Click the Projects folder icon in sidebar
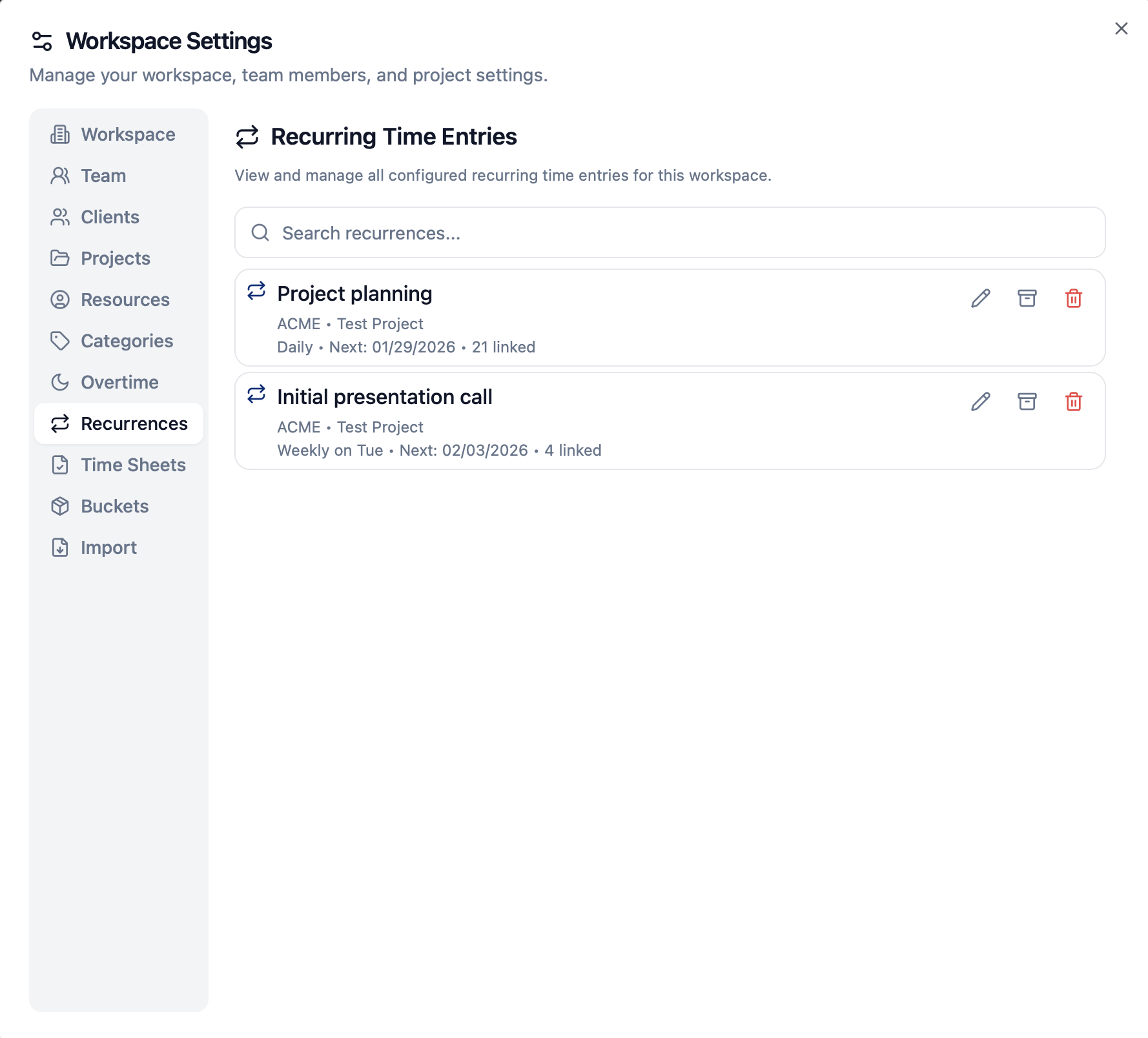 [x=60, y=258]
